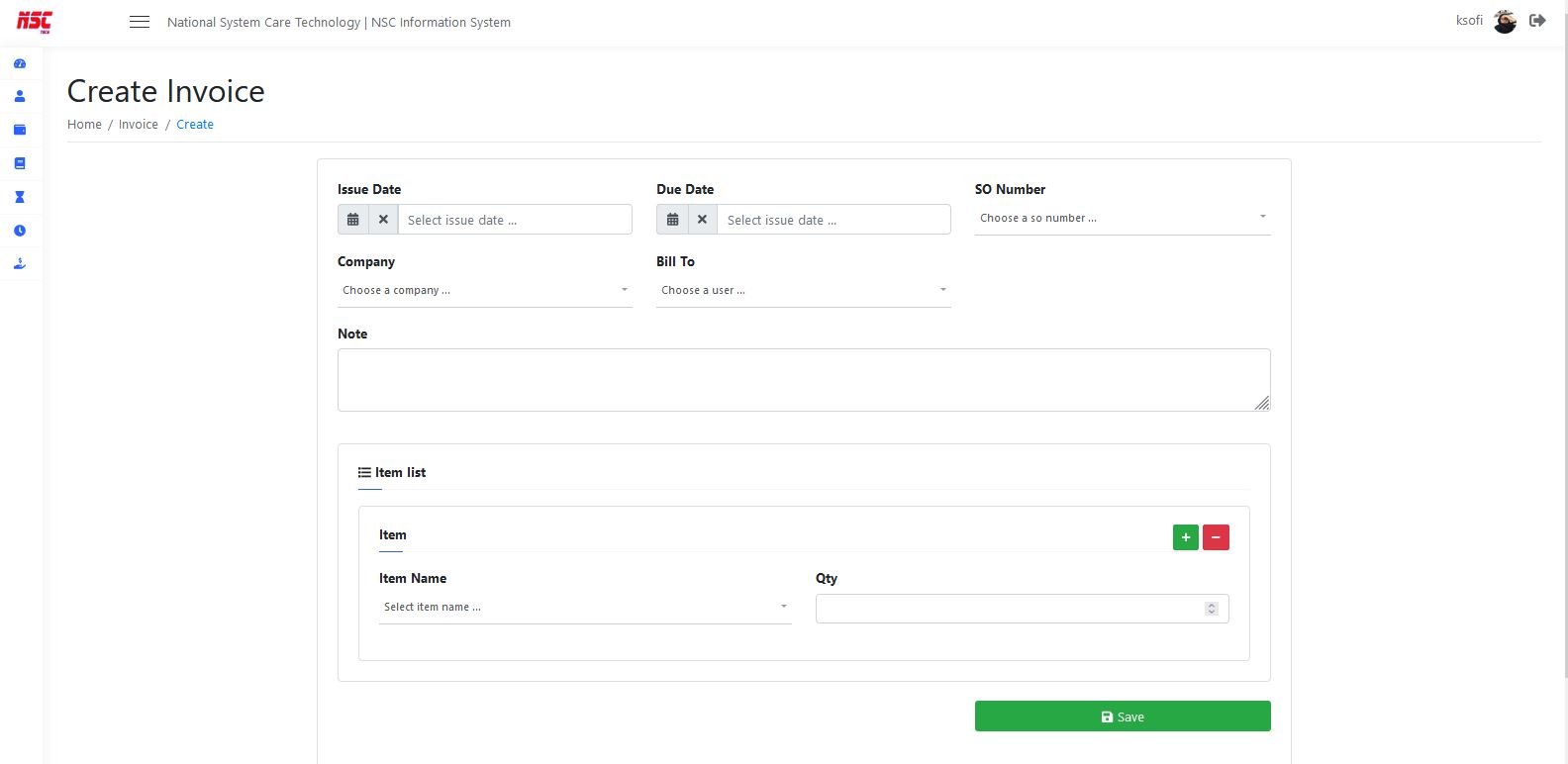Open the Company dropdown
The height and width of the screenshot is (764, 1568).
pos(484,290)
